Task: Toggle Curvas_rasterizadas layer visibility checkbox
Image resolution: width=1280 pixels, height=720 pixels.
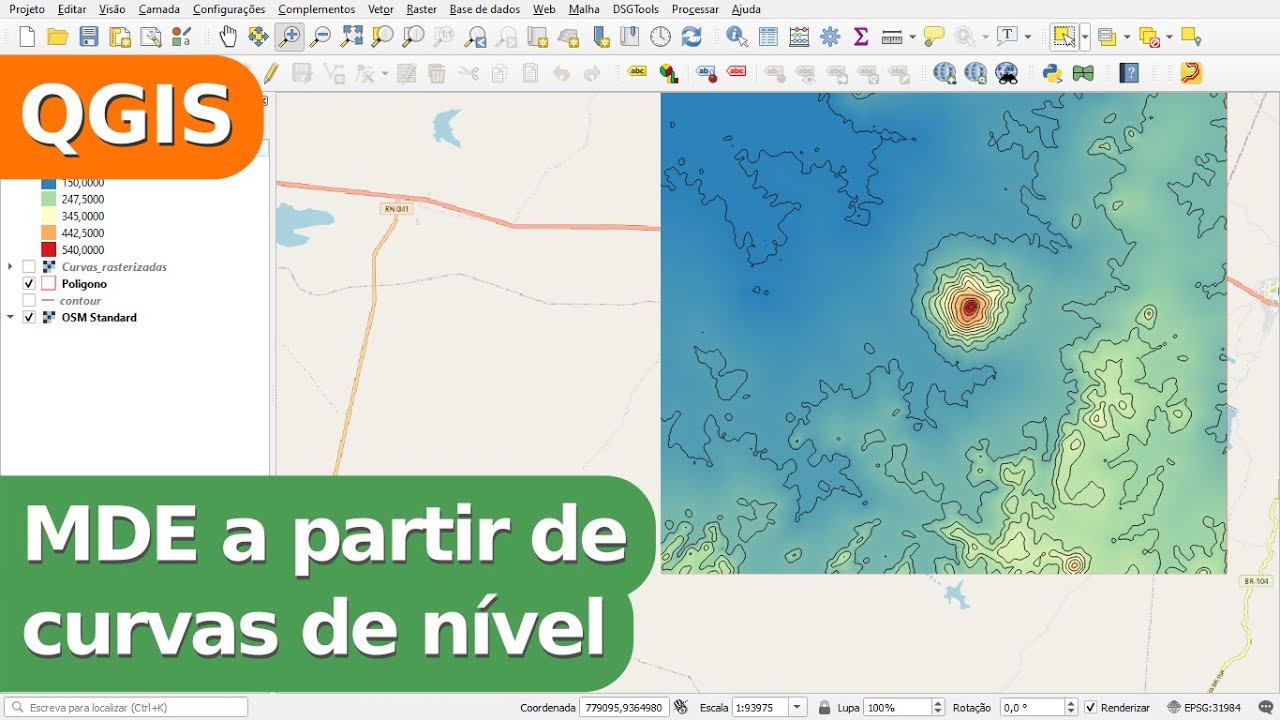Action: pyautogui.click(x=29, y=267)
